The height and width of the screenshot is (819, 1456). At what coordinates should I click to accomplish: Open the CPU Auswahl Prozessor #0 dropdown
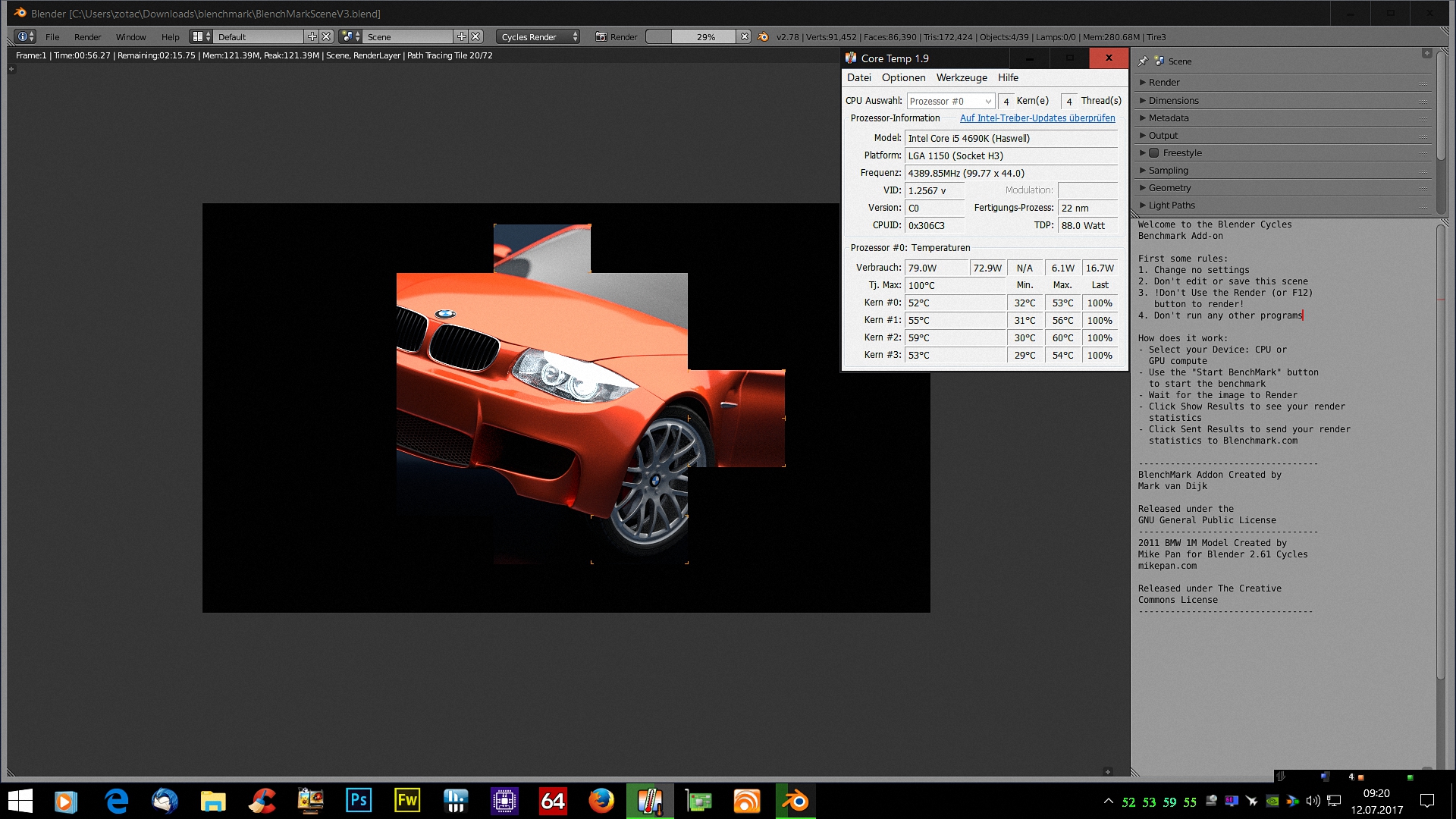(951, 101)
